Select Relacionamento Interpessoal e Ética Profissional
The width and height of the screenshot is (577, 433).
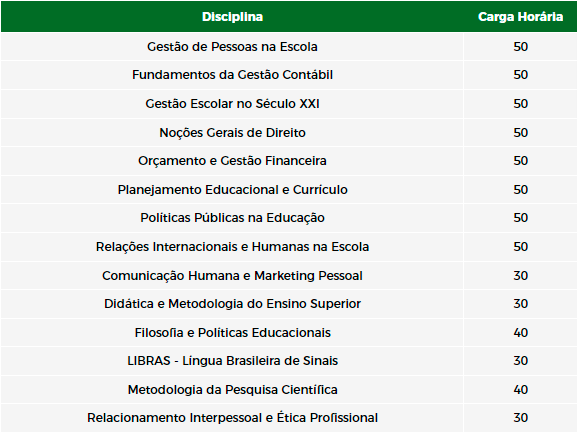pyautogui.click(x=232, y=418)
